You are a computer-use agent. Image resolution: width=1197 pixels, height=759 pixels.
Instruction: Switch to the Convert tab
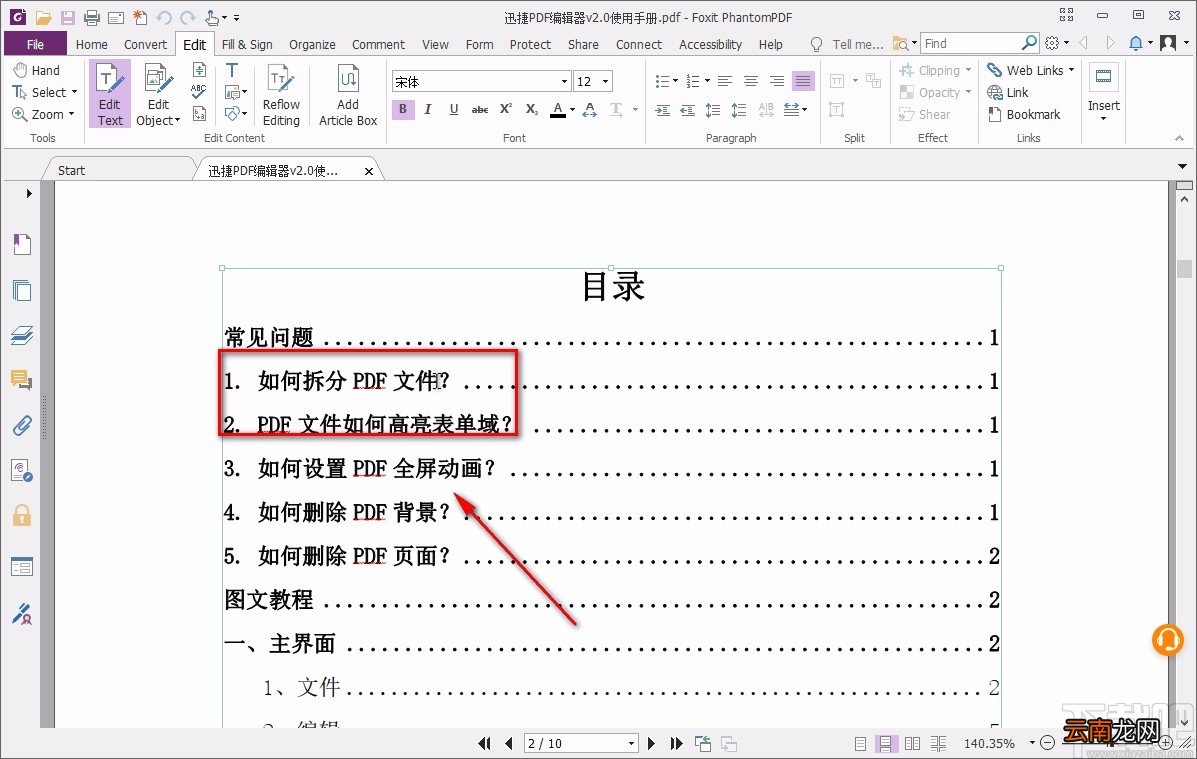pos(145,44)
